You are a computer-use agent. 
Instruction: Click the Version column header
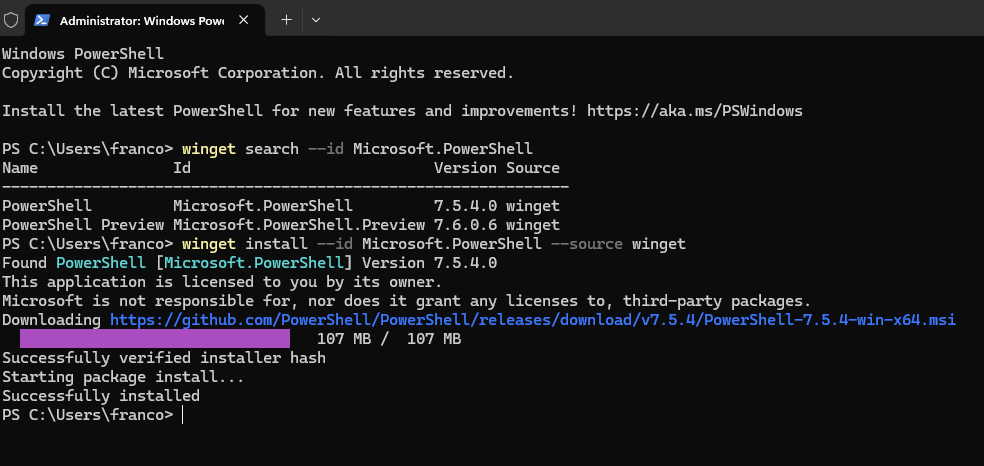click(x=465, y=167)
